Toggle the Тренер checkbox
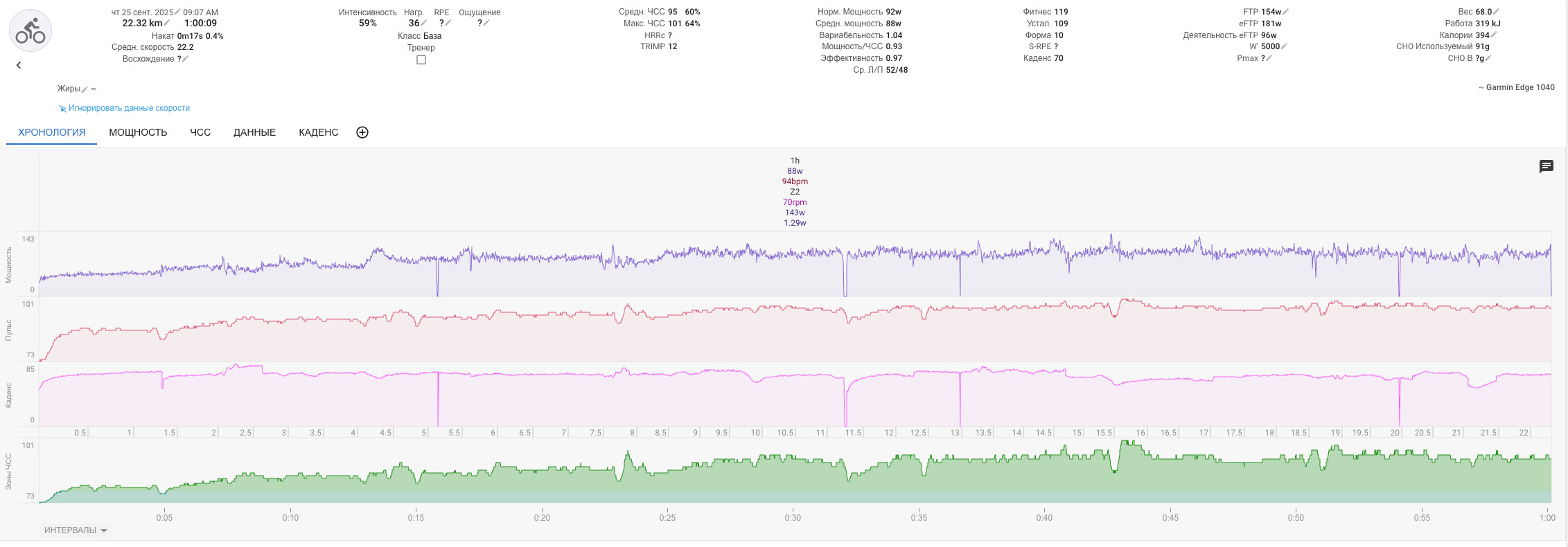Screen dimensions: 1568x547 pyautogui.click(x=421, y=60)
